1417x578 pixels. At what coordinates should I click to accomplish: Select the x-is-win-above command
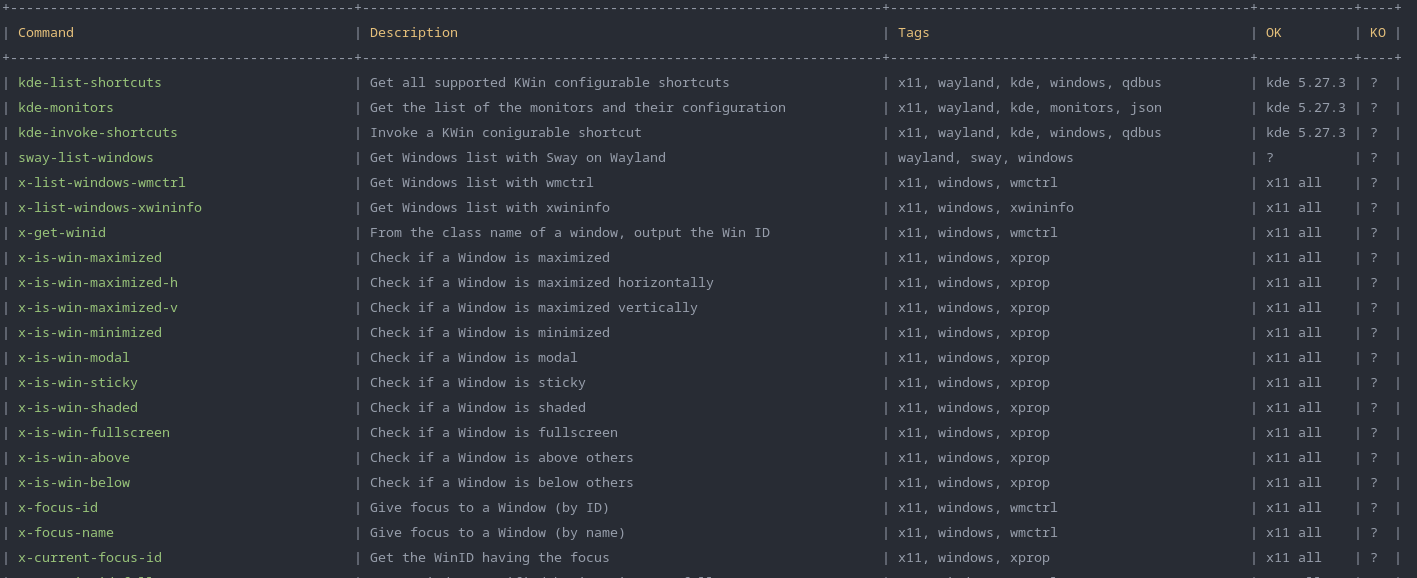click(x=74, y=458)
